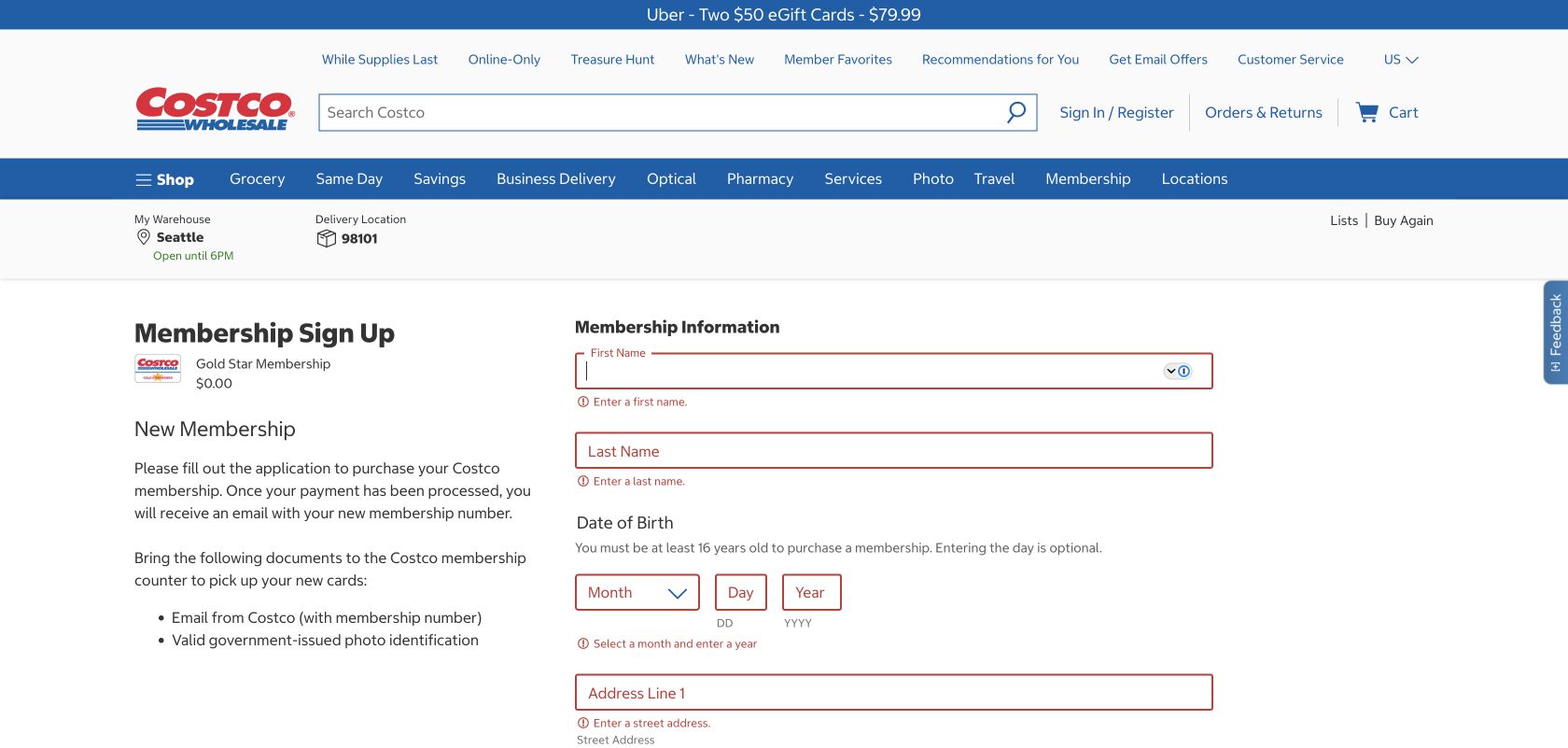Click the delivery location box icon
This screenshot has height=748, width=1568.
327,238
